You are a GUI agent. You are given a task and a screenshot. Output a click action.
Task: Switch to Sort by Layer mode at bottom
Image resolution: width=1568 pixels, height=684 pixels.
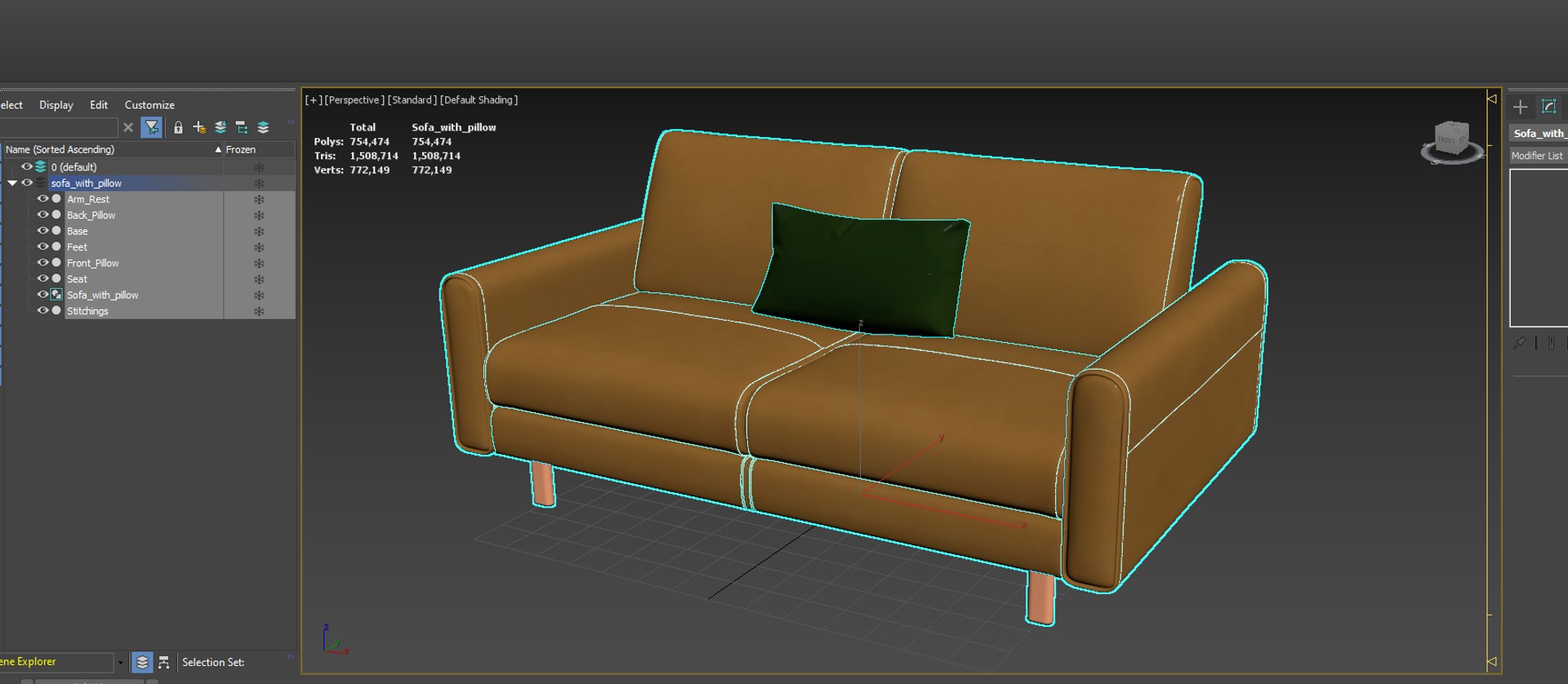coord(142,662)
